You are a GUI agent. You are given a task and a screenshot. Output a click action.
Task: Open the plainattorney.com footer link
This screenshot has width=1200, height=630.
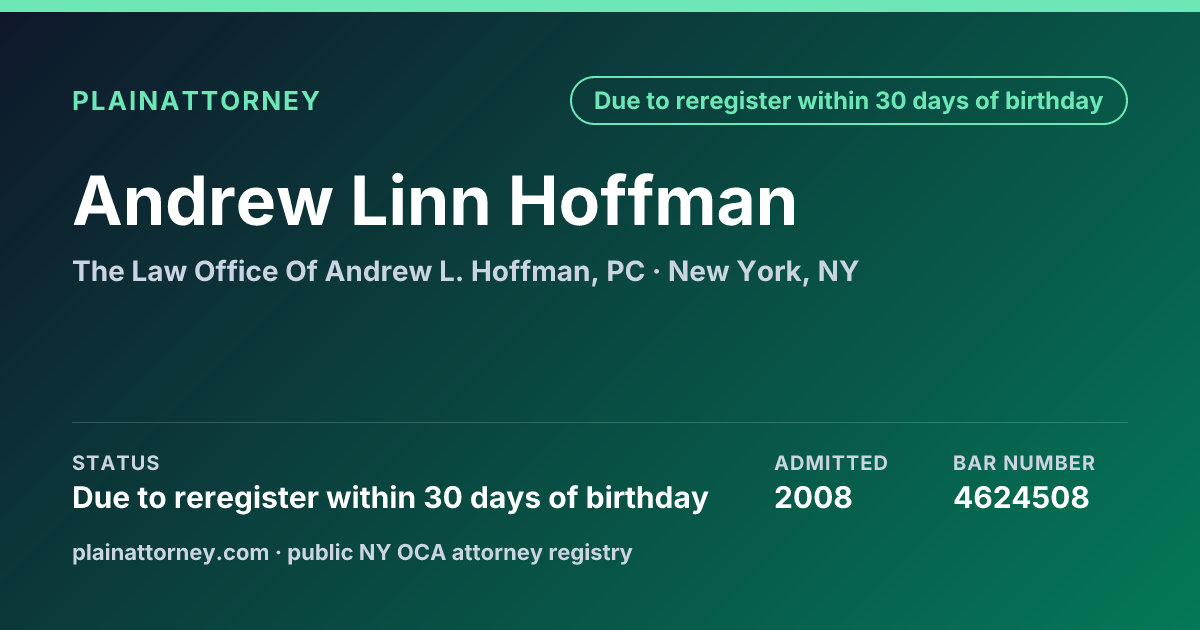(171, 552)
